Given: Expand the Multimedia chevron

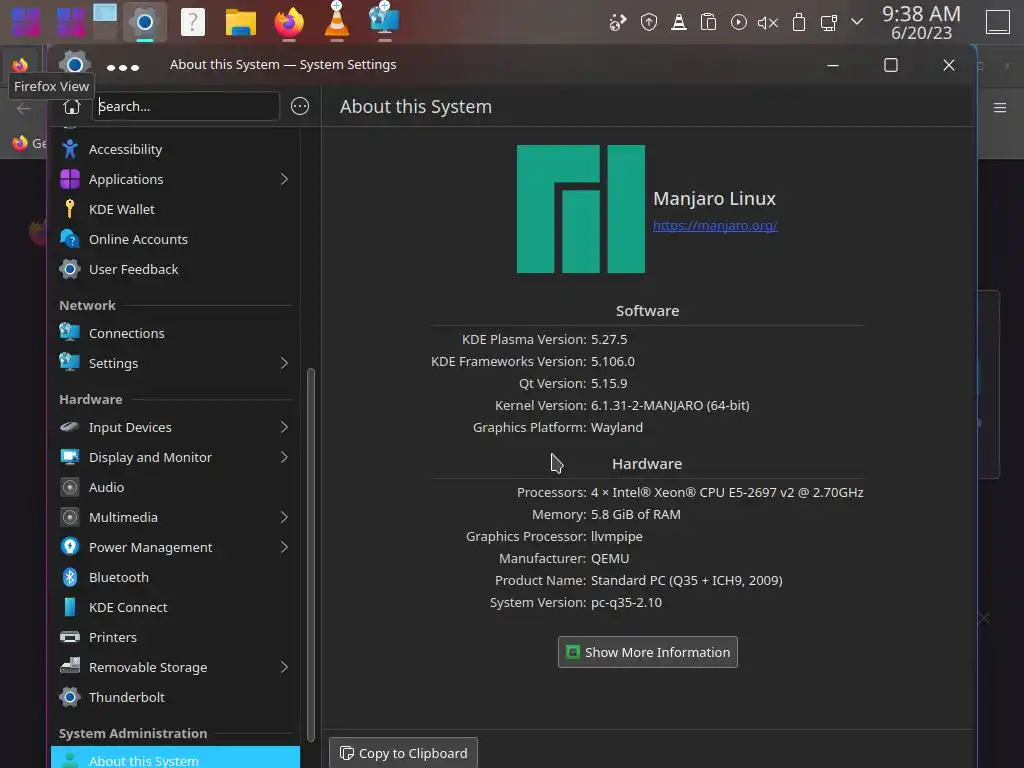Looking at the screenshot, I should click(284, 518).
